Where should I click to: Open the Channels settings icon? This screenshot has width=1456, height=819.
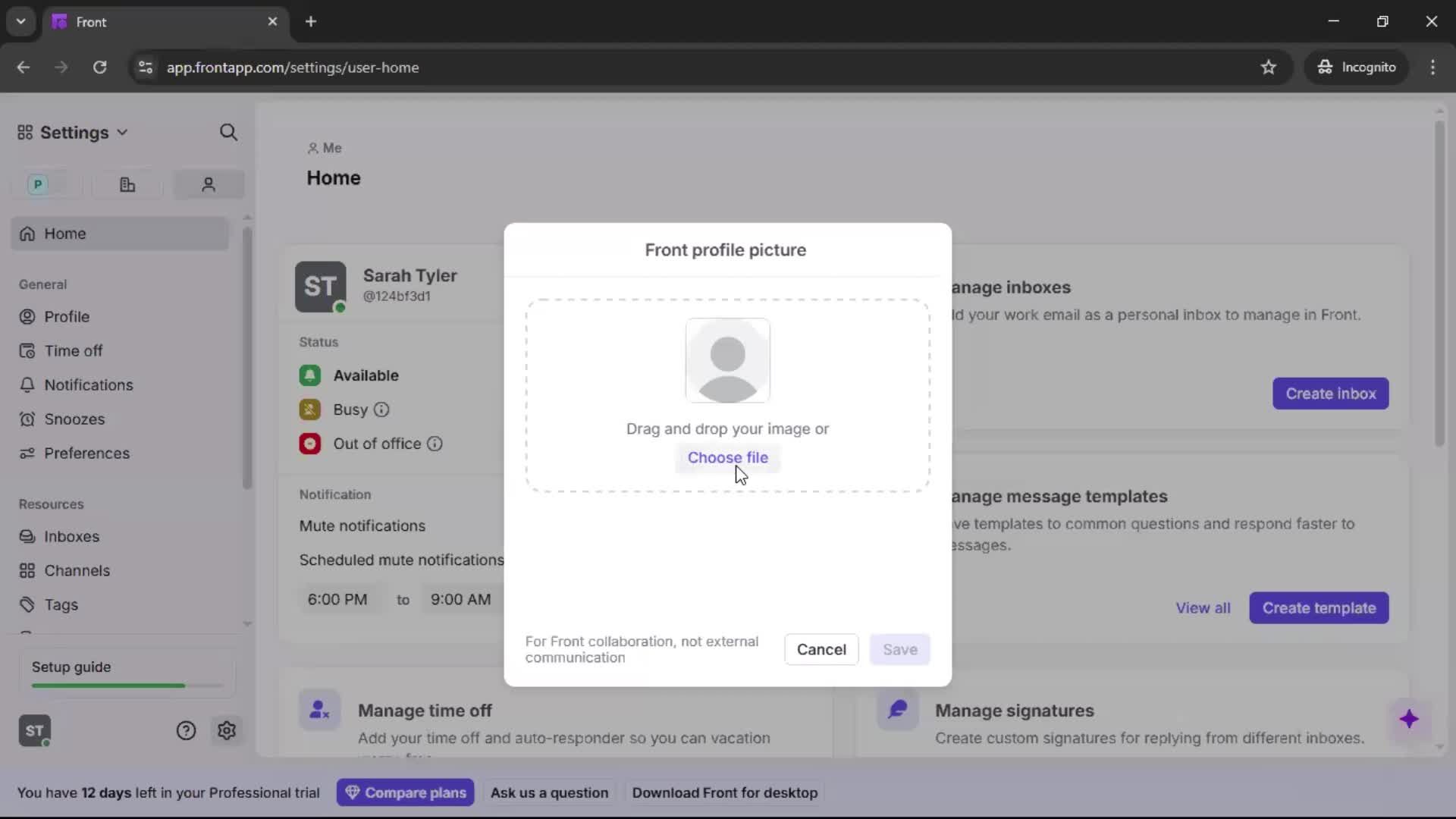pos(27,571)
